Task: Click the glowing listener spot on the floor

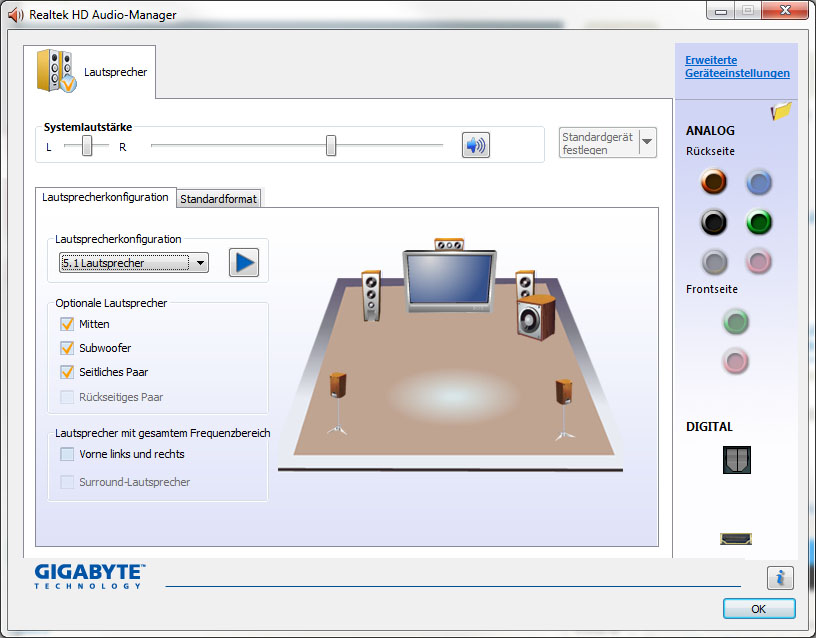Action: [453, 395]
